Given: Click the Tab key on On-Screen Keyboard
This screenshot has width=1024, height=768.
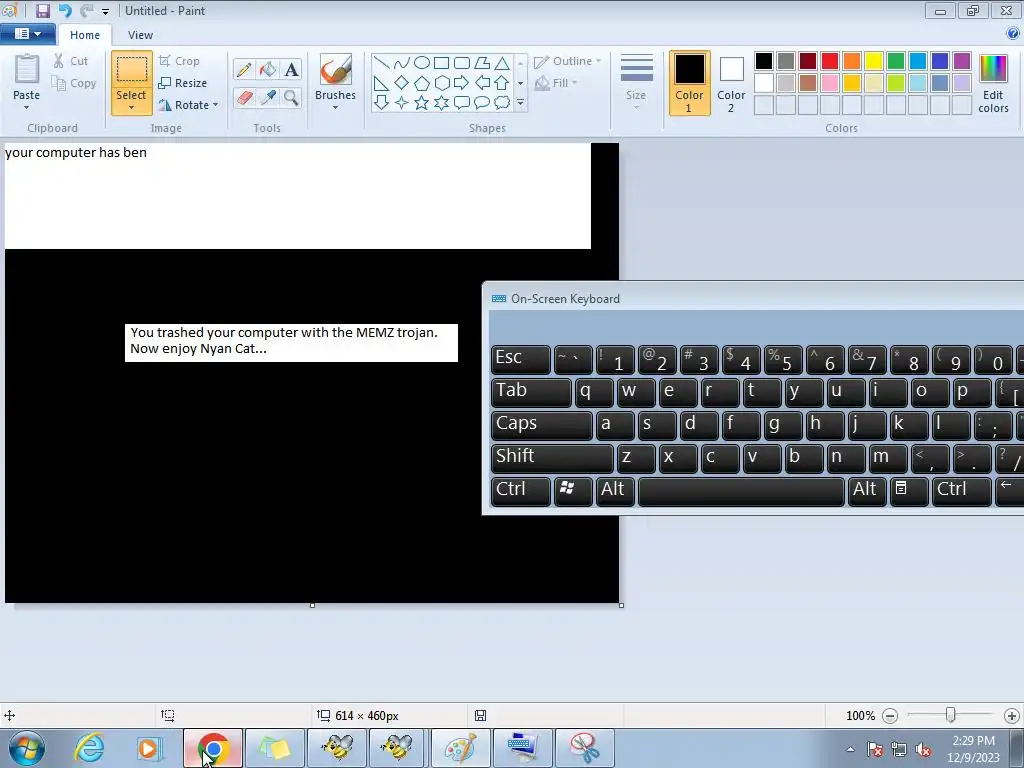Looking at the screenshot, I should [x=531, y=392].
